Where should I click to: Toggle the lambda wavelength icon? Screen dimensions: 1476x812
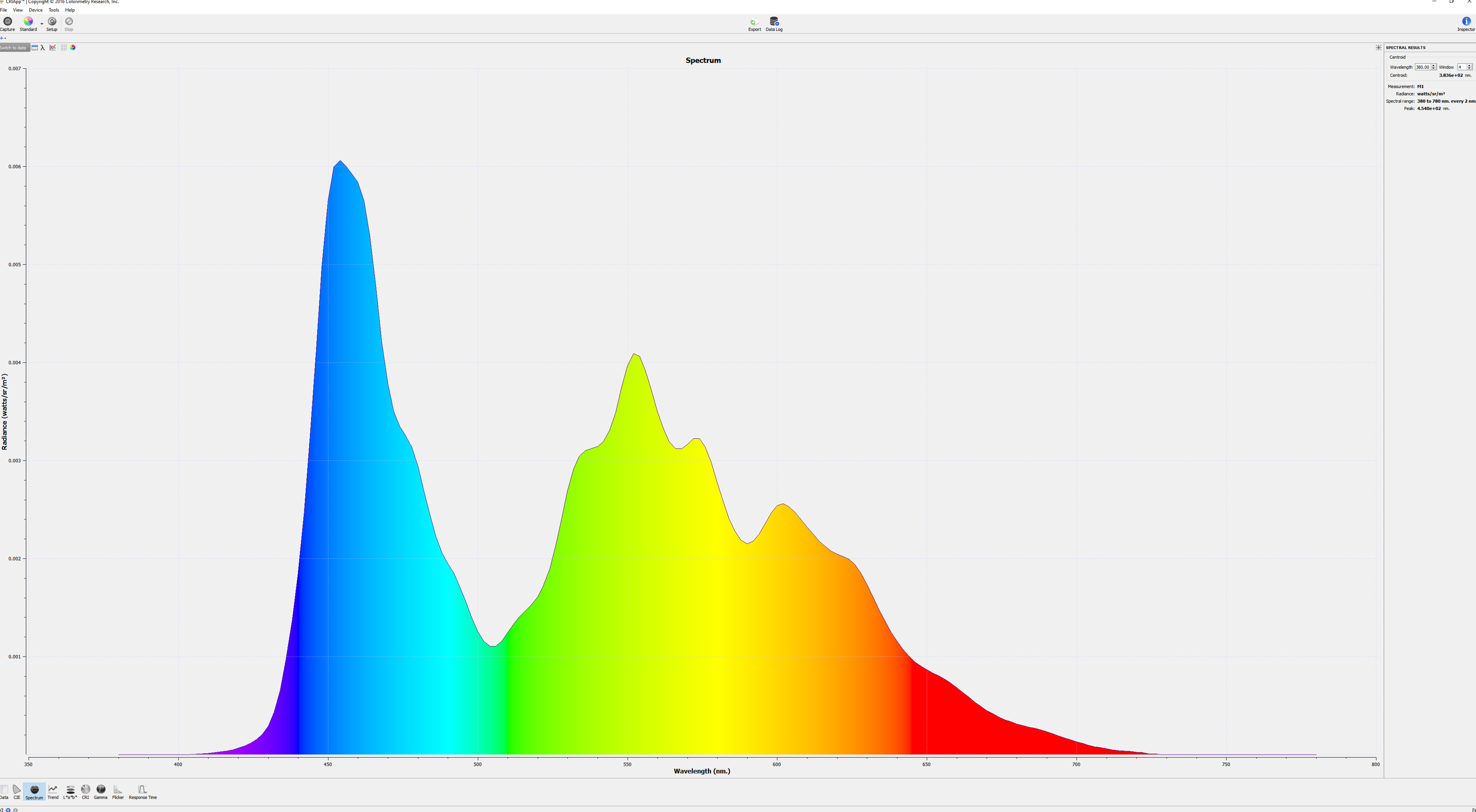[x=42, y=48]
